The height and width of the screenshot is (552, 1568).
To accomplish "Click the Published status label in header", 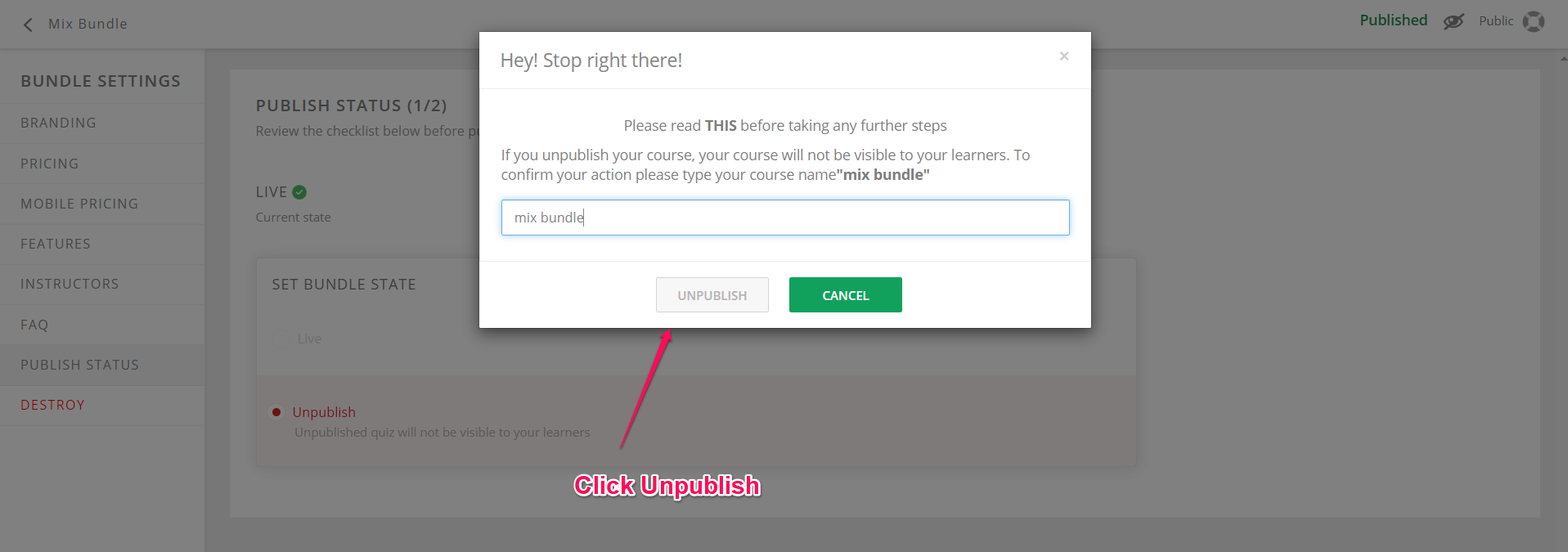I will (x=1393, y=20).
